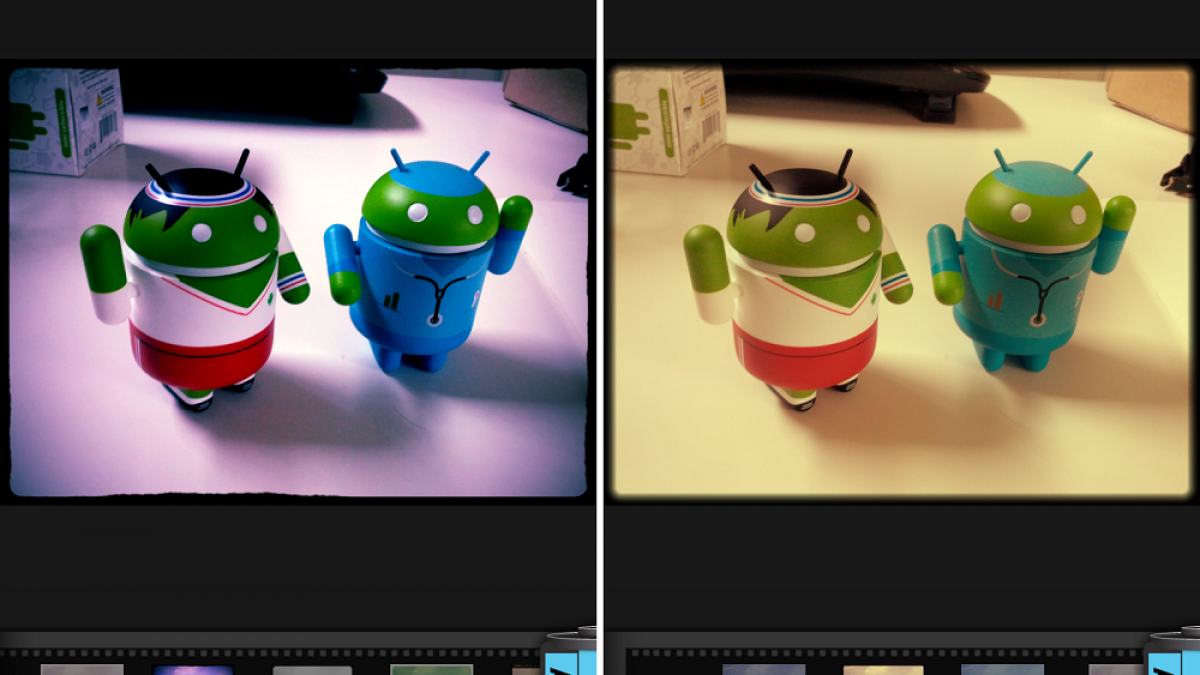Tap the purple-tinted photo preview in the left screen

[298, 282]
